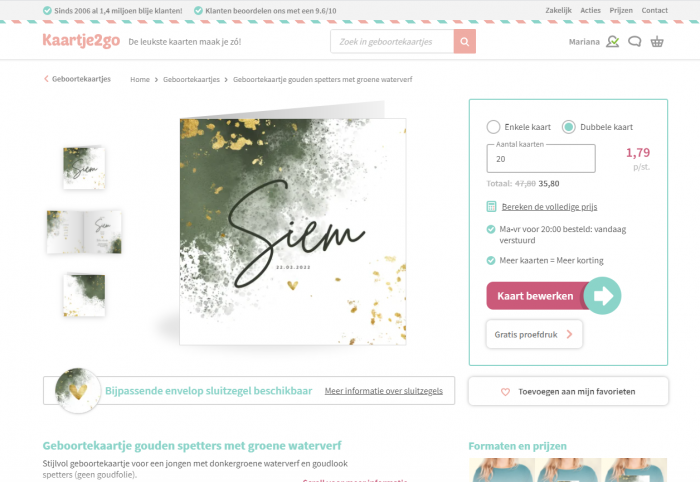Click the Kaart bewerken button
Viewport: 700px width, 482px height.
(x=535, y=296)
